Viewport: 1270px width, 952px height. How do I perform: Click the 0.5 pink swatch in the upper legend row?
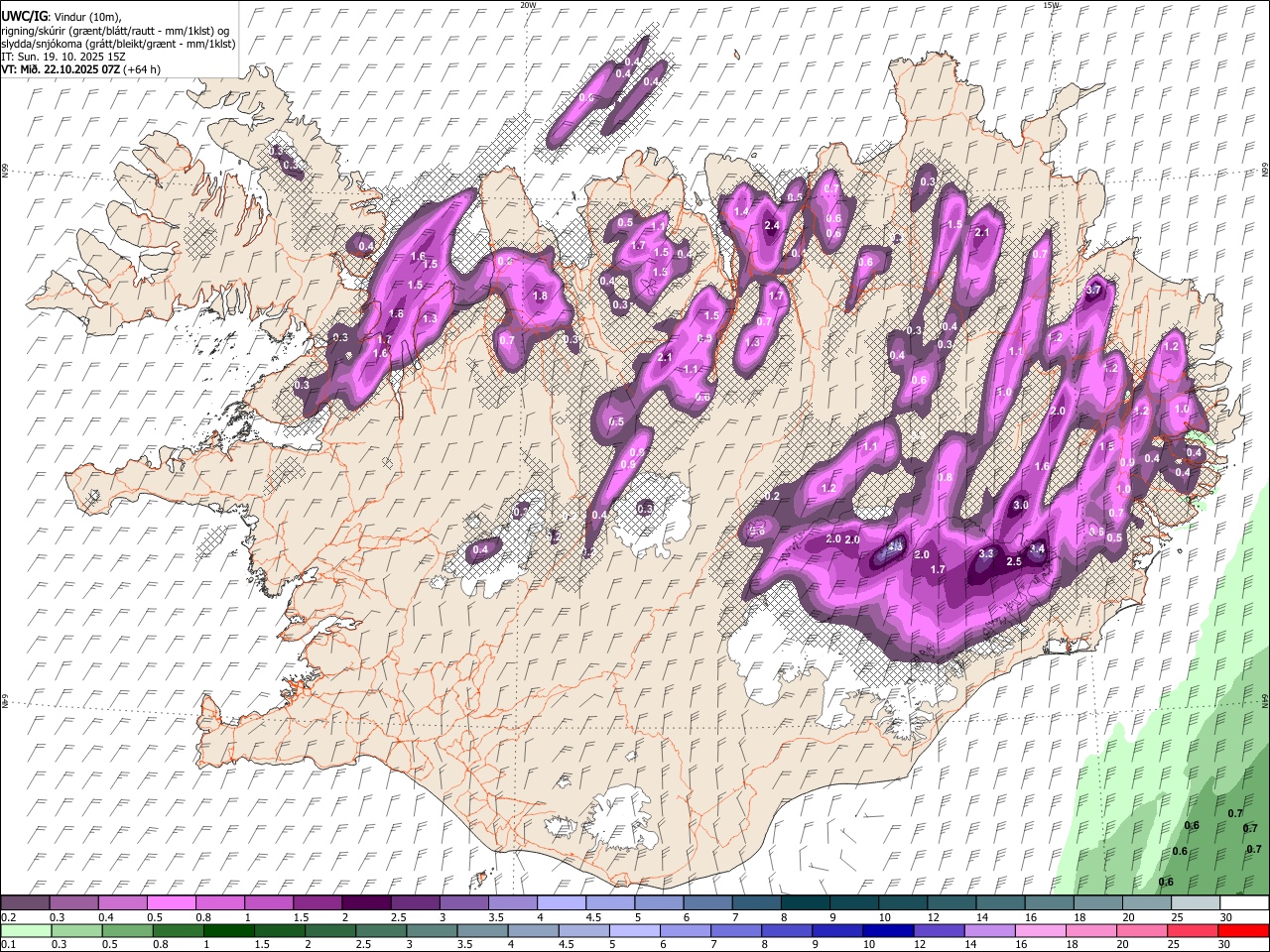pyautogui.click(x=173, y=902)
